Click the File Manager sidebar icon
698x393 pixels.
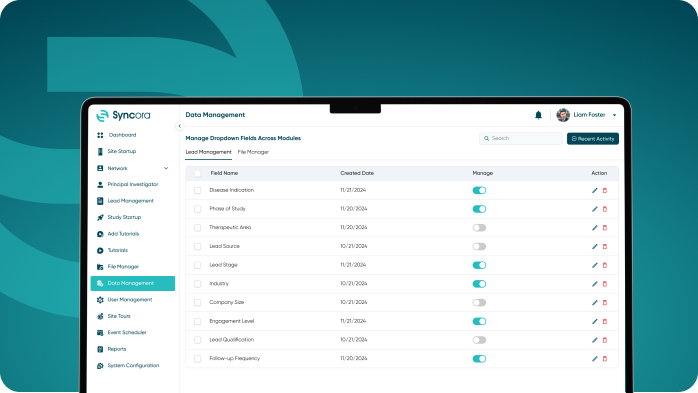pos(100,267)
